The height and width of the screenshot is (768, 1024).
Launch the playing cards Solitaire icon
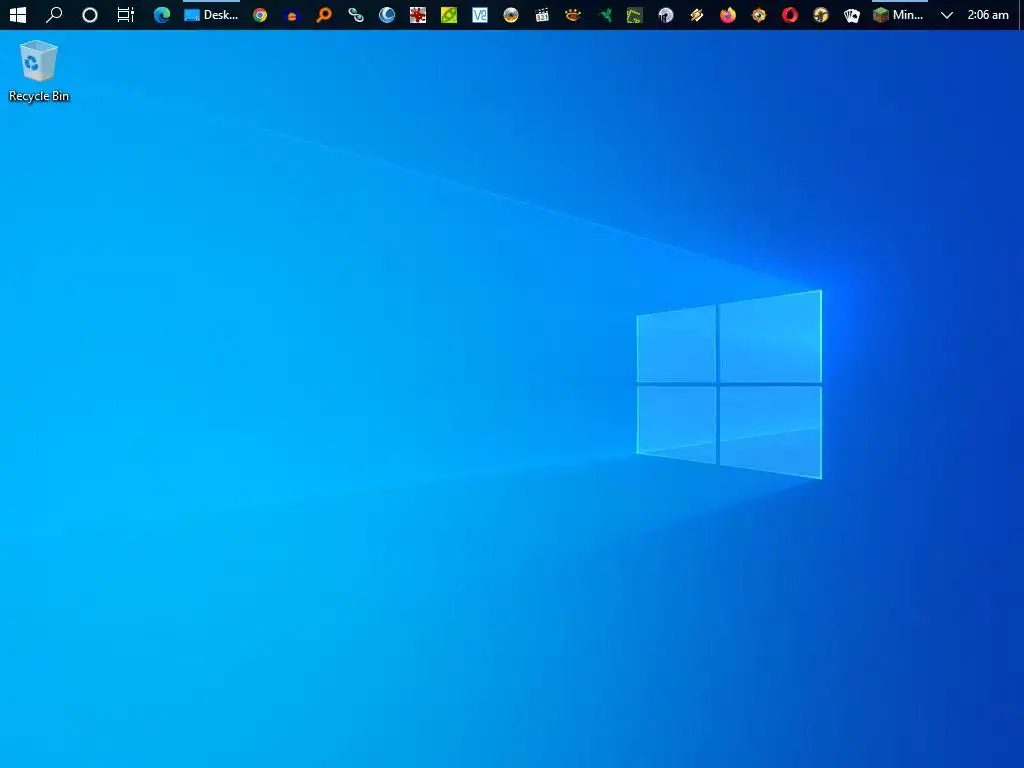click(852, 14)
